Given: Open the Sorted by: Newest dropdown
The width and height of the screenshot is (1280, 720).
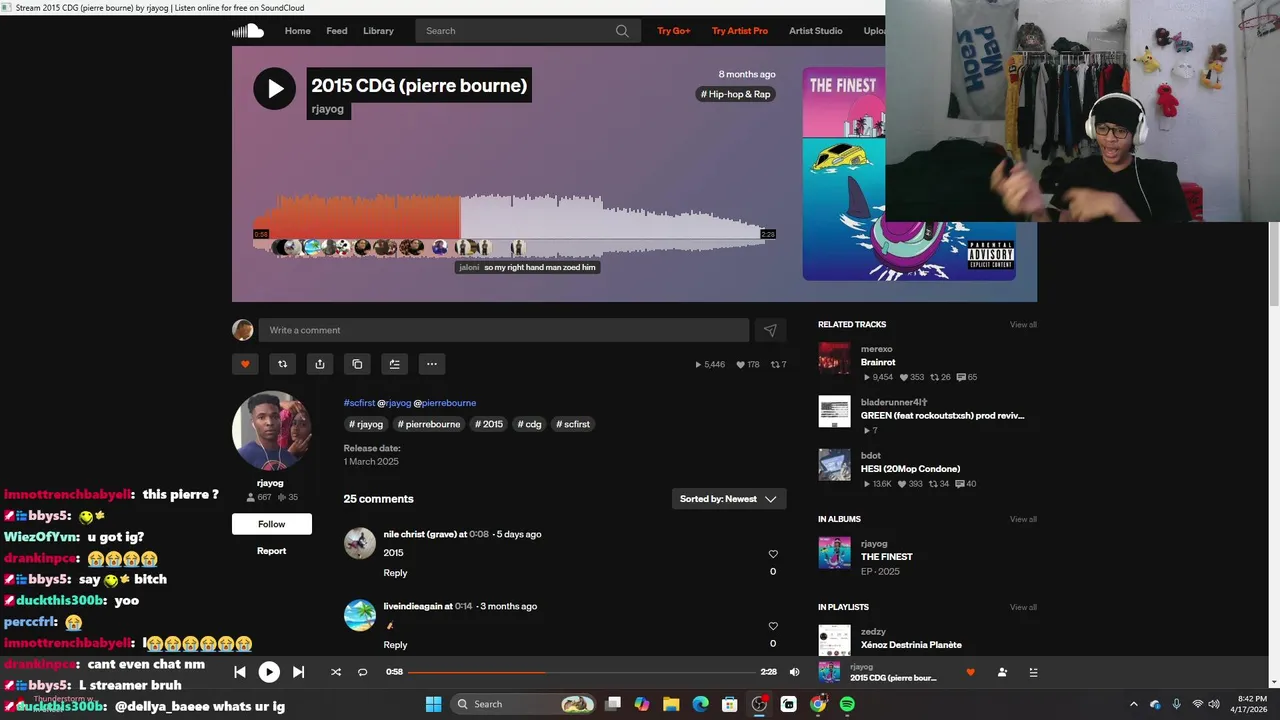Looking at the screenshot, I should click(728, 499).
